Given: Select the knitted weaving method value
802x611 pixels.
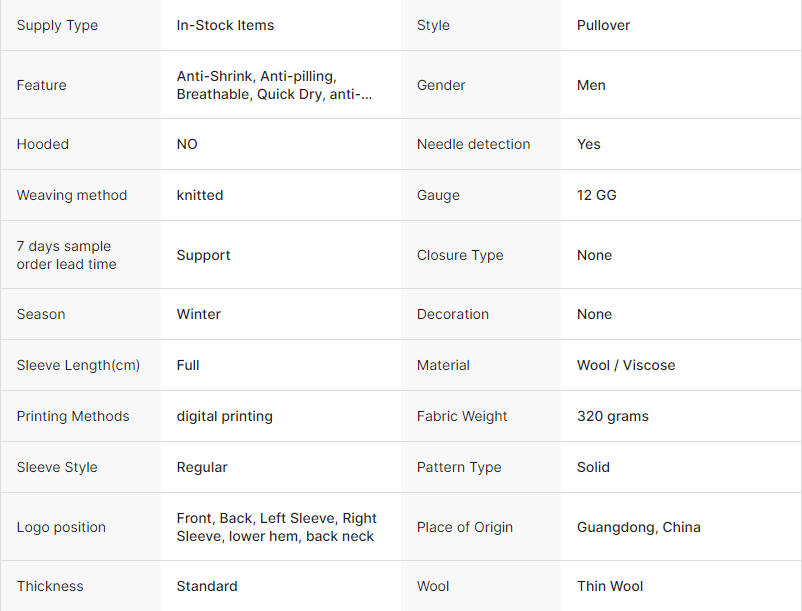Looking at the screenshot, I should coord(199,195).
